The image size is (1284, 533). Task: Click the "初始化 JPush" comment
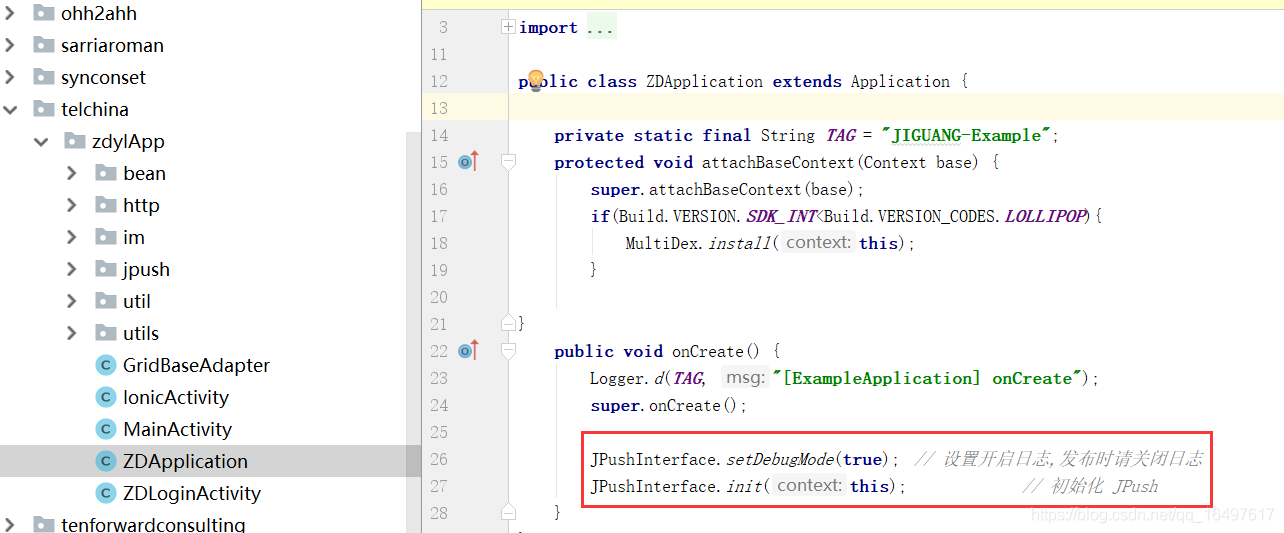click(x=1090, y=486)
